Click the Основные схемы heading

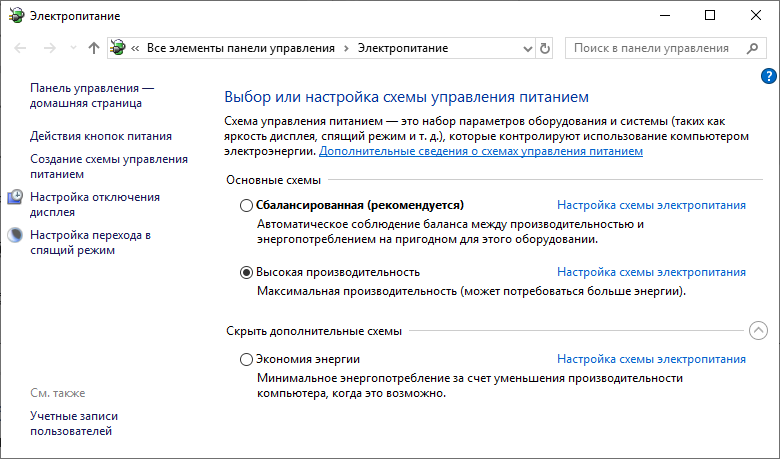pos(274,180)
